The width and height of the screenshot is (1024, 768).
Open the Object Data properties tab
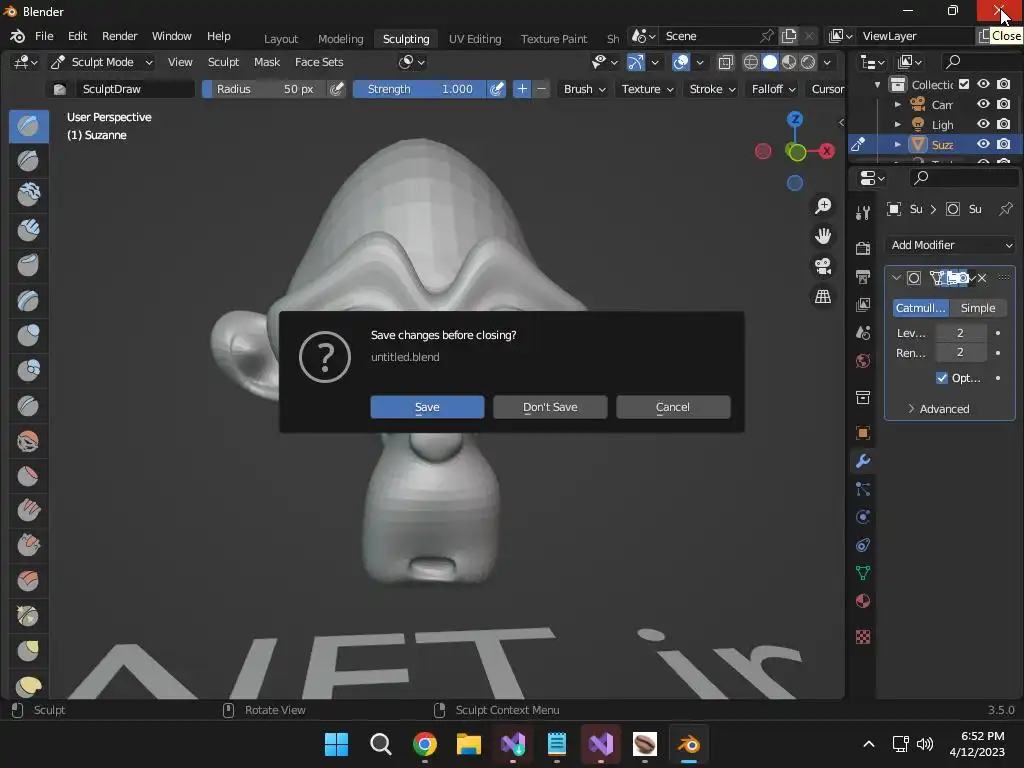[863, 573]
